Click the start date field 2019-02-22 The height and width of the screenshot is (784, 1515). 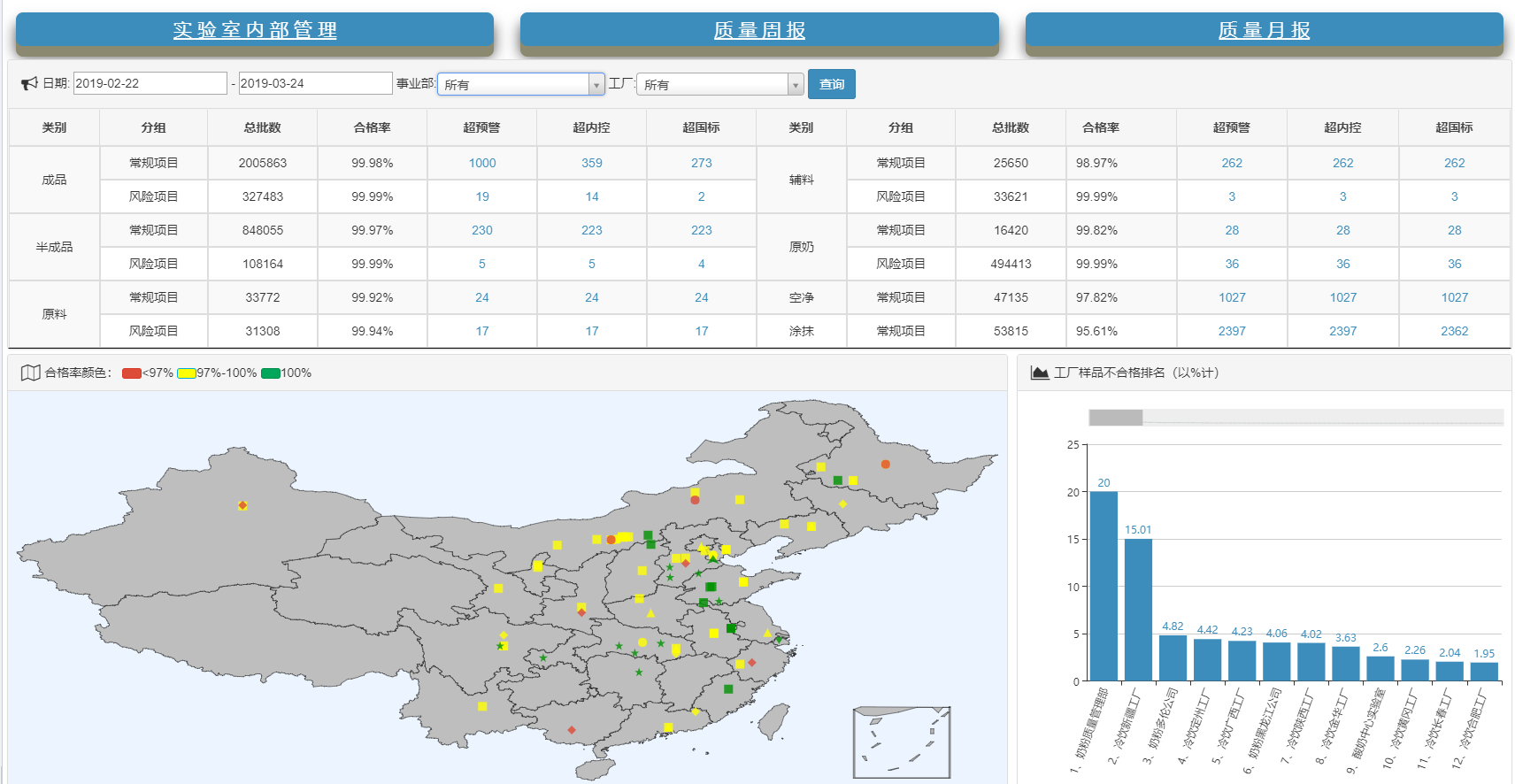[x=150, y=83]
